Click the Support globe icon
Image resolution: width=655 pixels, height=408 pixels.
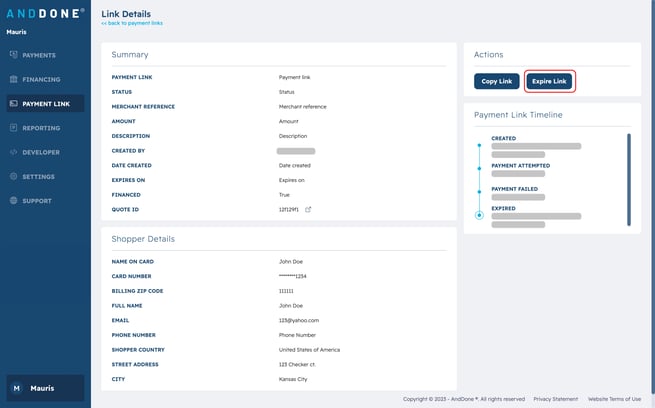[13, 201]
